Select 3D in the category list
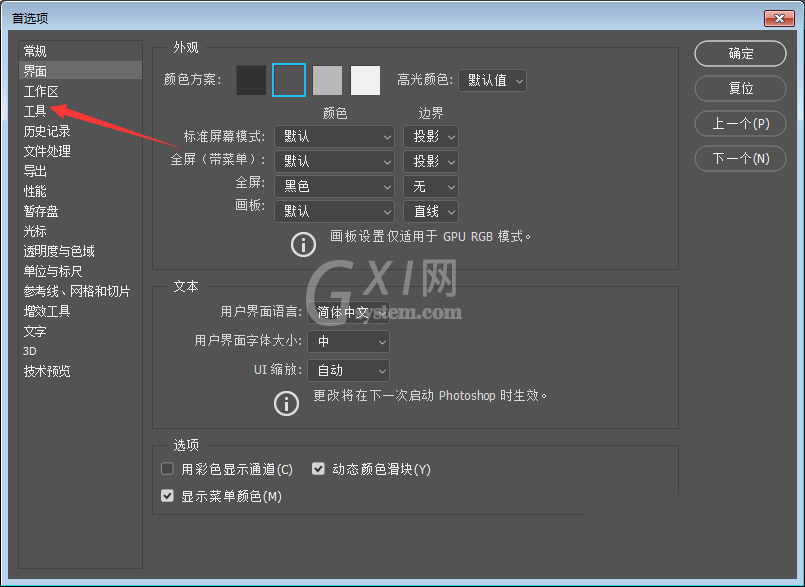 81,351
